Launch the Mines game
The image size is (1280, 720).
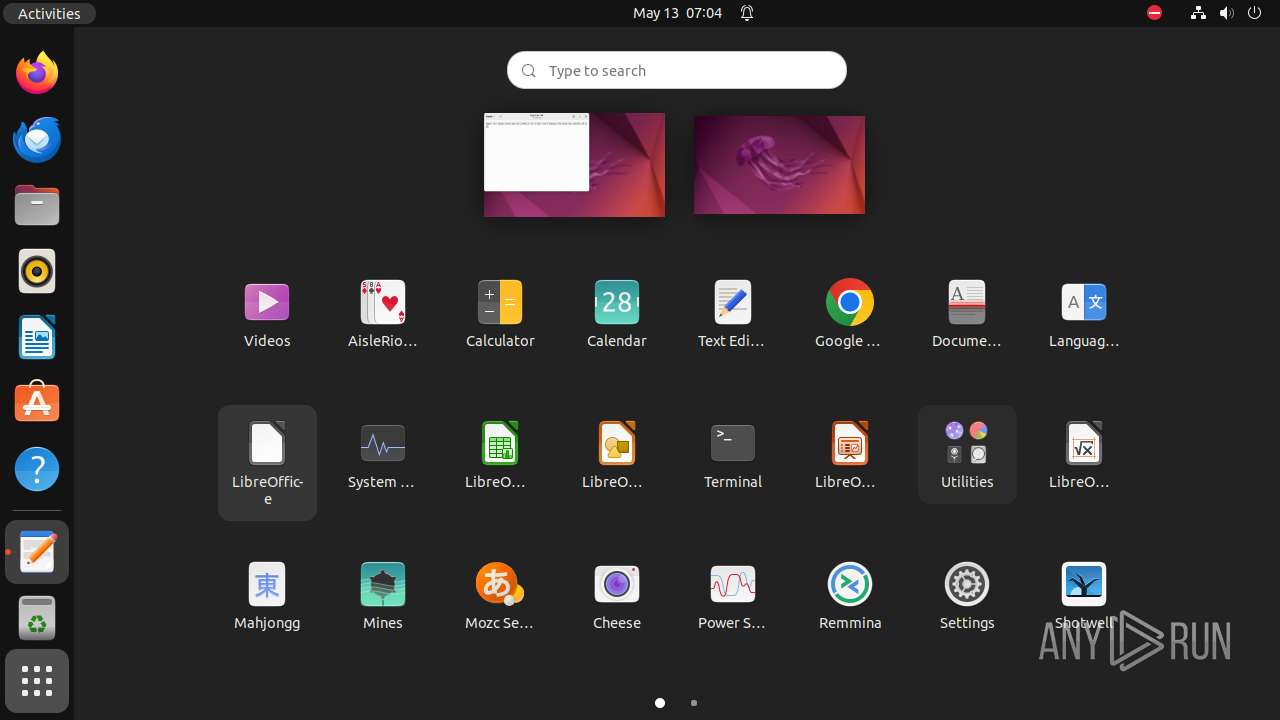point(383,595)
